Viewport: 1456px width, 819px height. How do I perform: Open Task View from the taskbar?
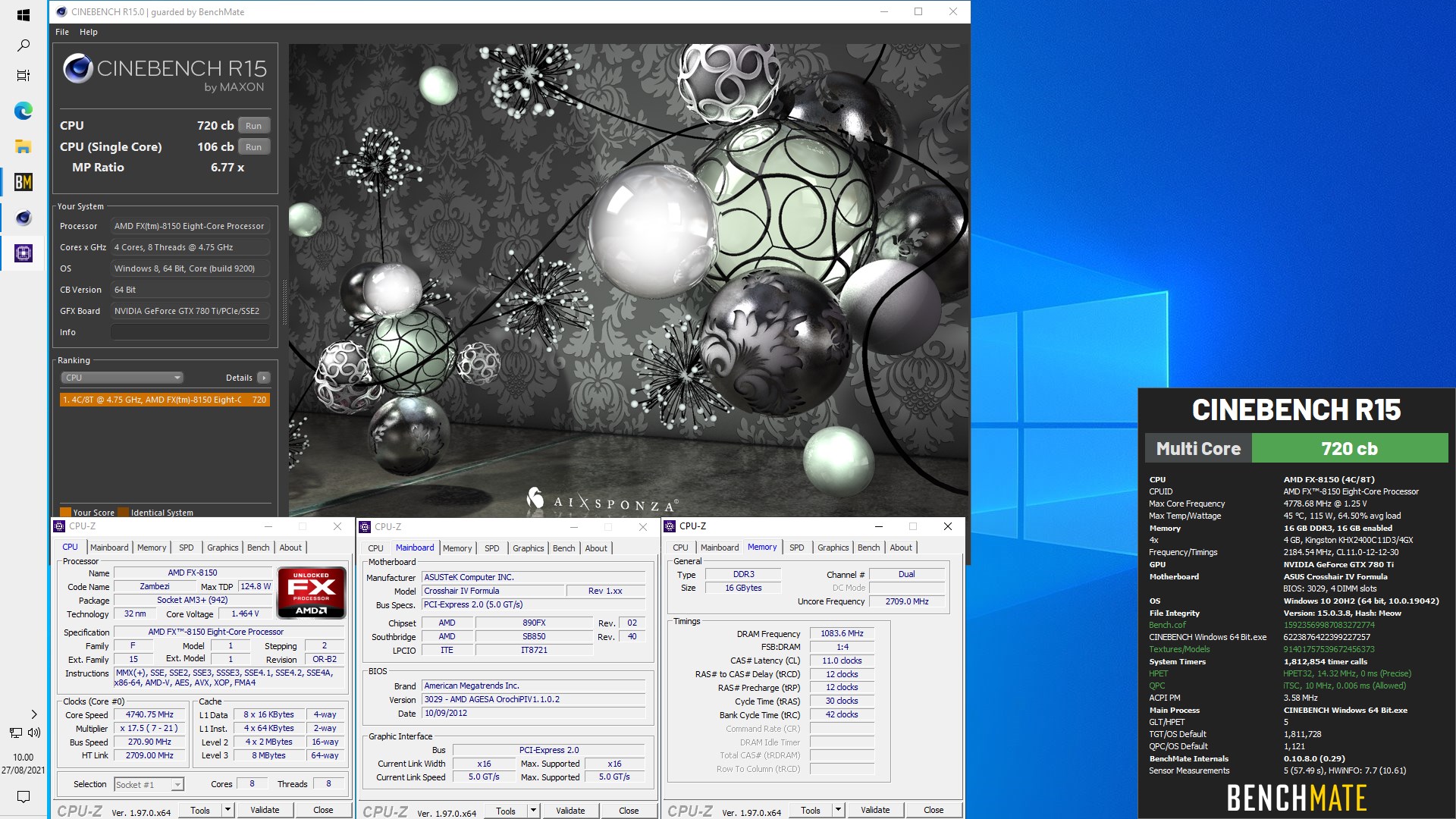(23, 75)
